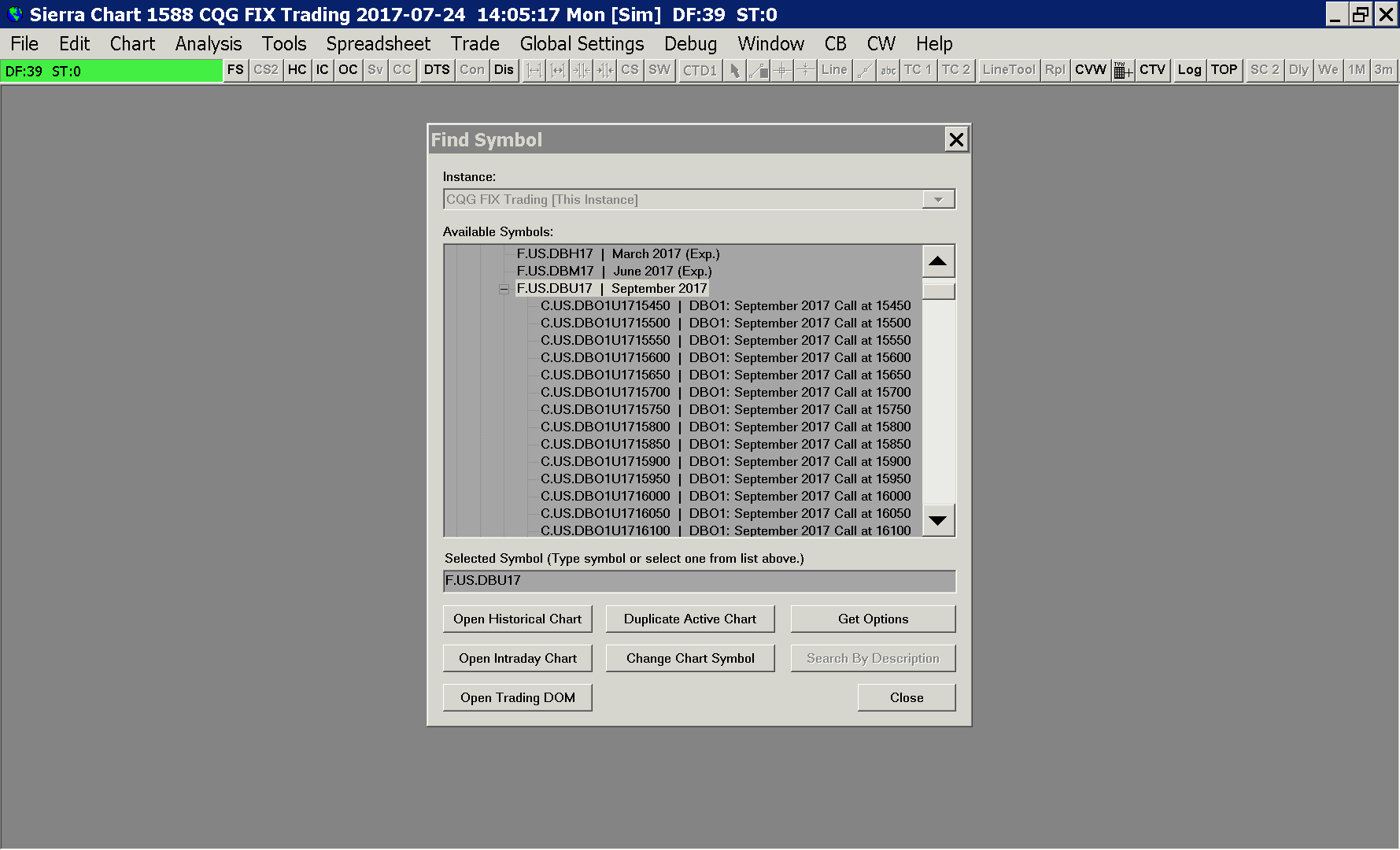Click the horizontal line marker icon next to Line
Image resolution: width=1400 pixels, height=850 pixels.
pyautogui.click(x=805, y=70)
